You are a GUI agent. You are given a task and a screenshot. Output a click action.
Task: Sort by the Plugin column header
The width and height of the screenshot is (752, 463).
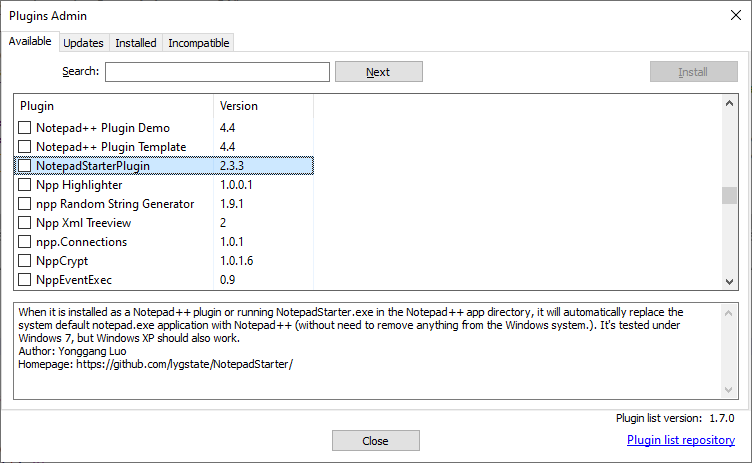click(114, 106)
